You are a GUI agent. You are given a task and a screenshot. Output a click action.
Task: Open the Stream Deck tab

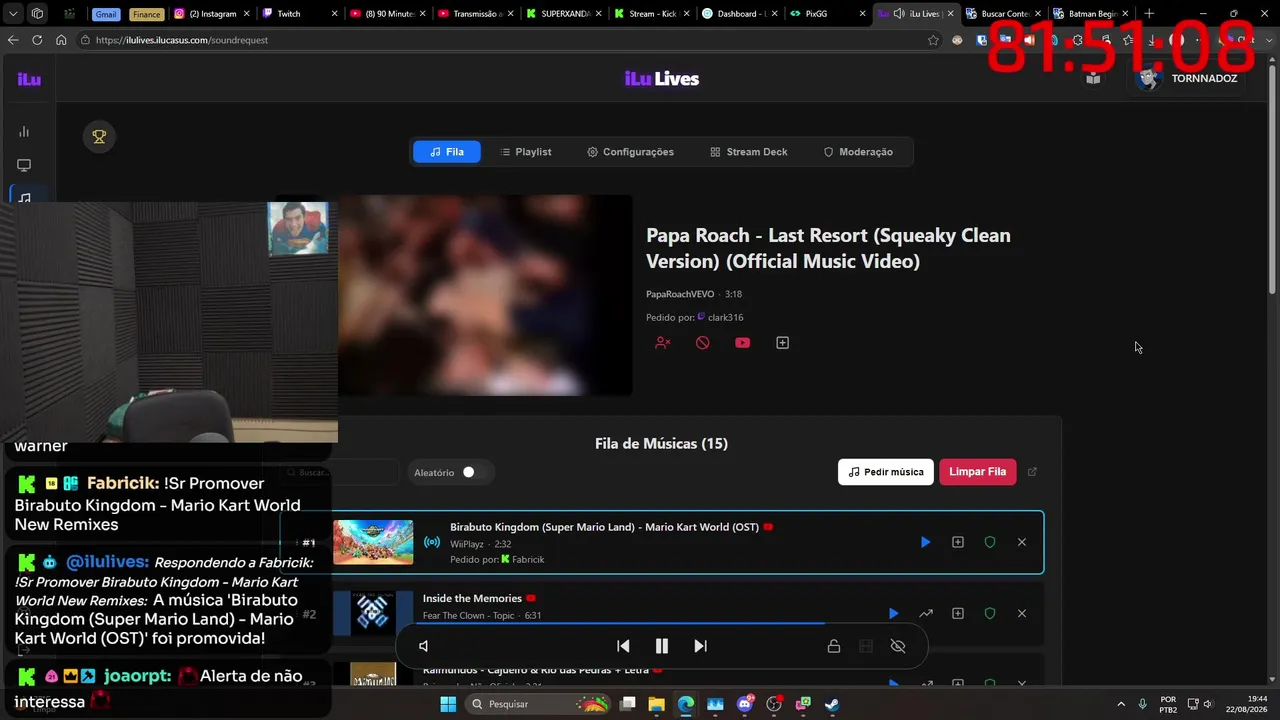[749, 152]
